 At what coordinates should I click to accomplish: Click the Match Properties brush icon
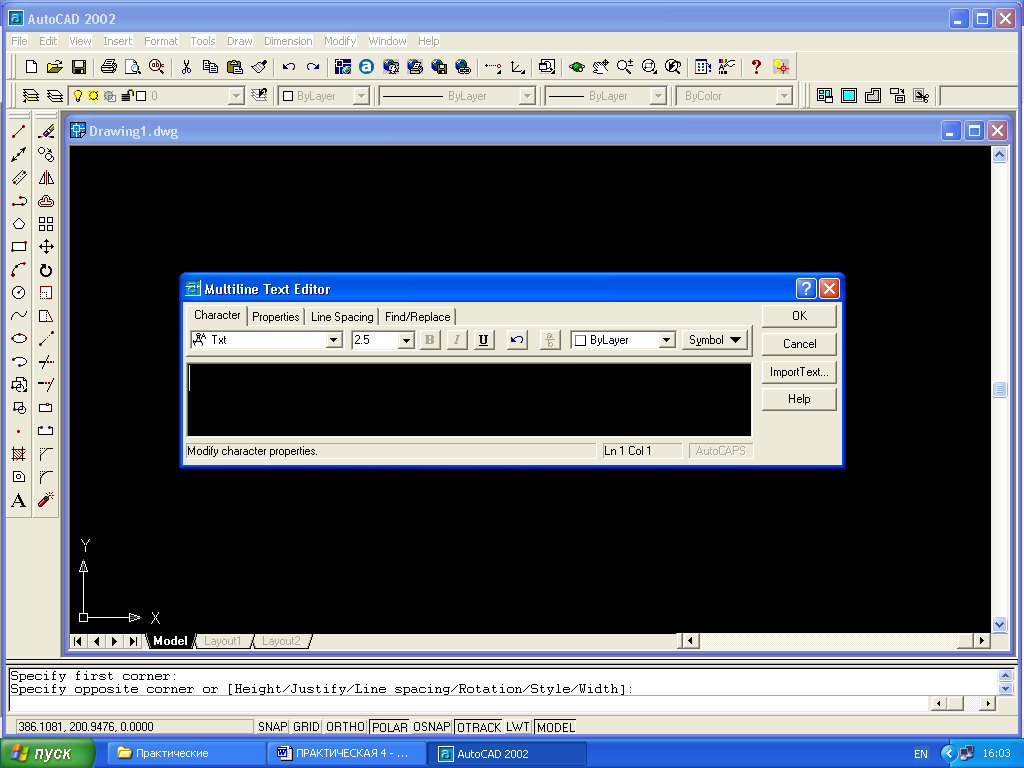tap(259, 67)
